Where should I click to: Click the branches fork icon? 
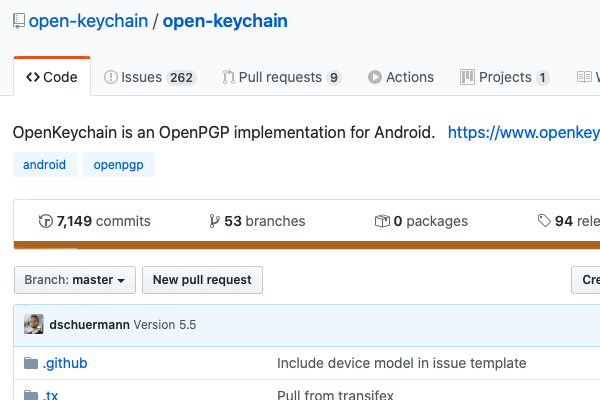(x=214, y=221)
